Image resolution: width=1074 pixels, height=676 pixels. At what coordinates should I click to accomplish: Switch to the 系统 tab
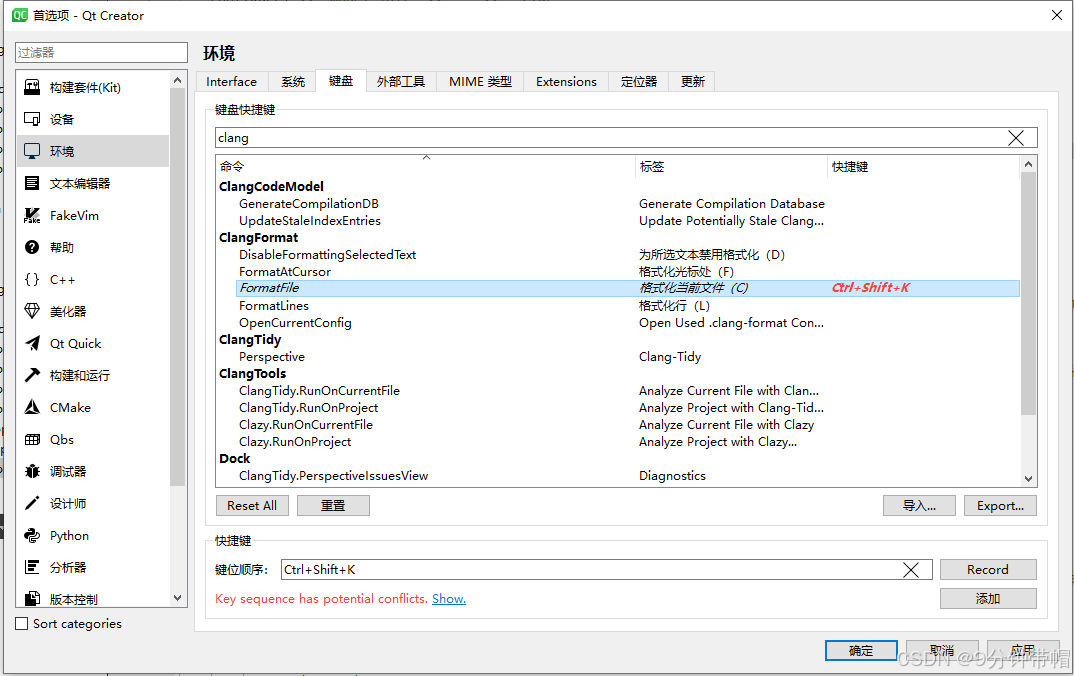pos(293,82)
